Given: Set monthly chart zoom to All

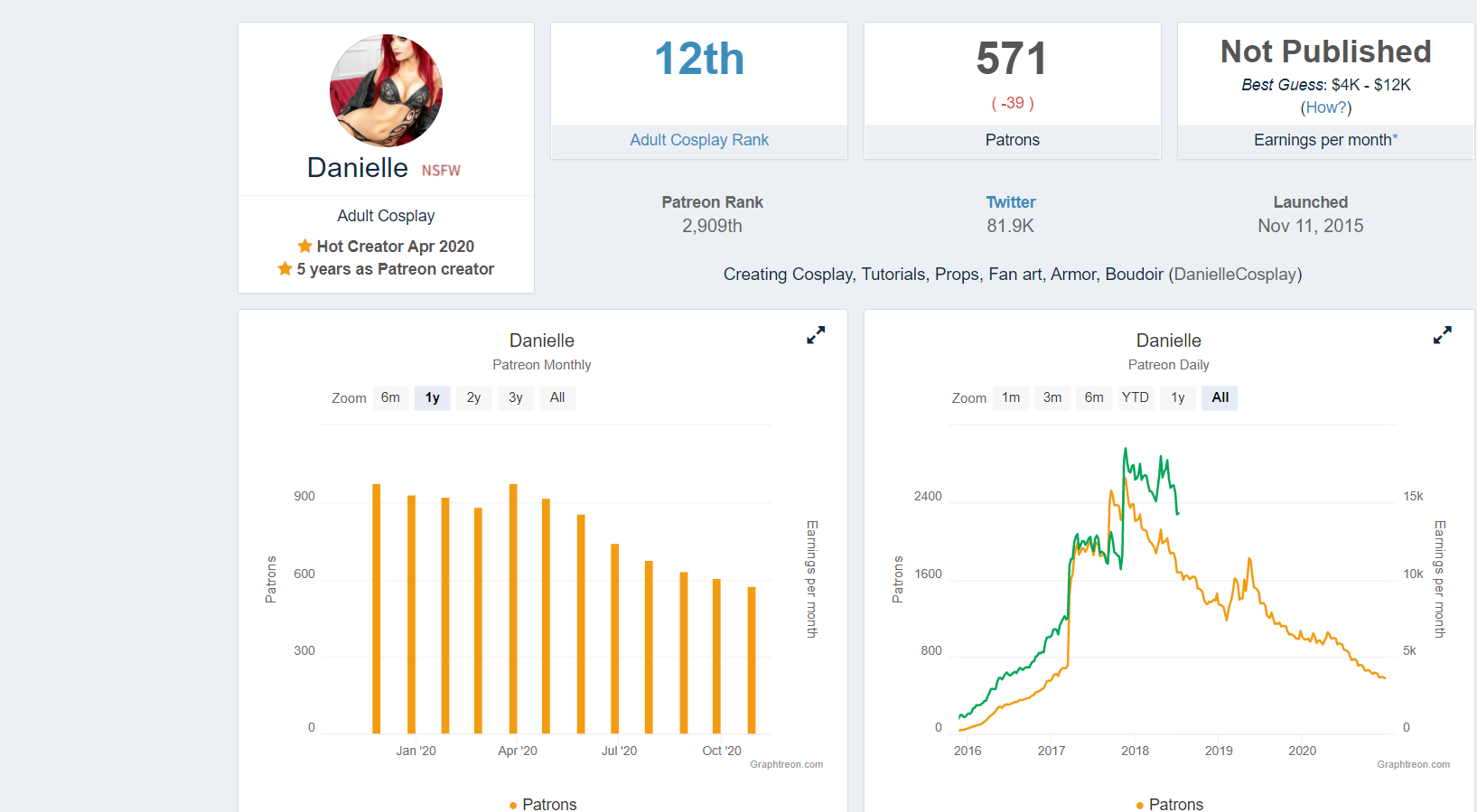Looking at the screenshot, I should [x=557, y=397].
